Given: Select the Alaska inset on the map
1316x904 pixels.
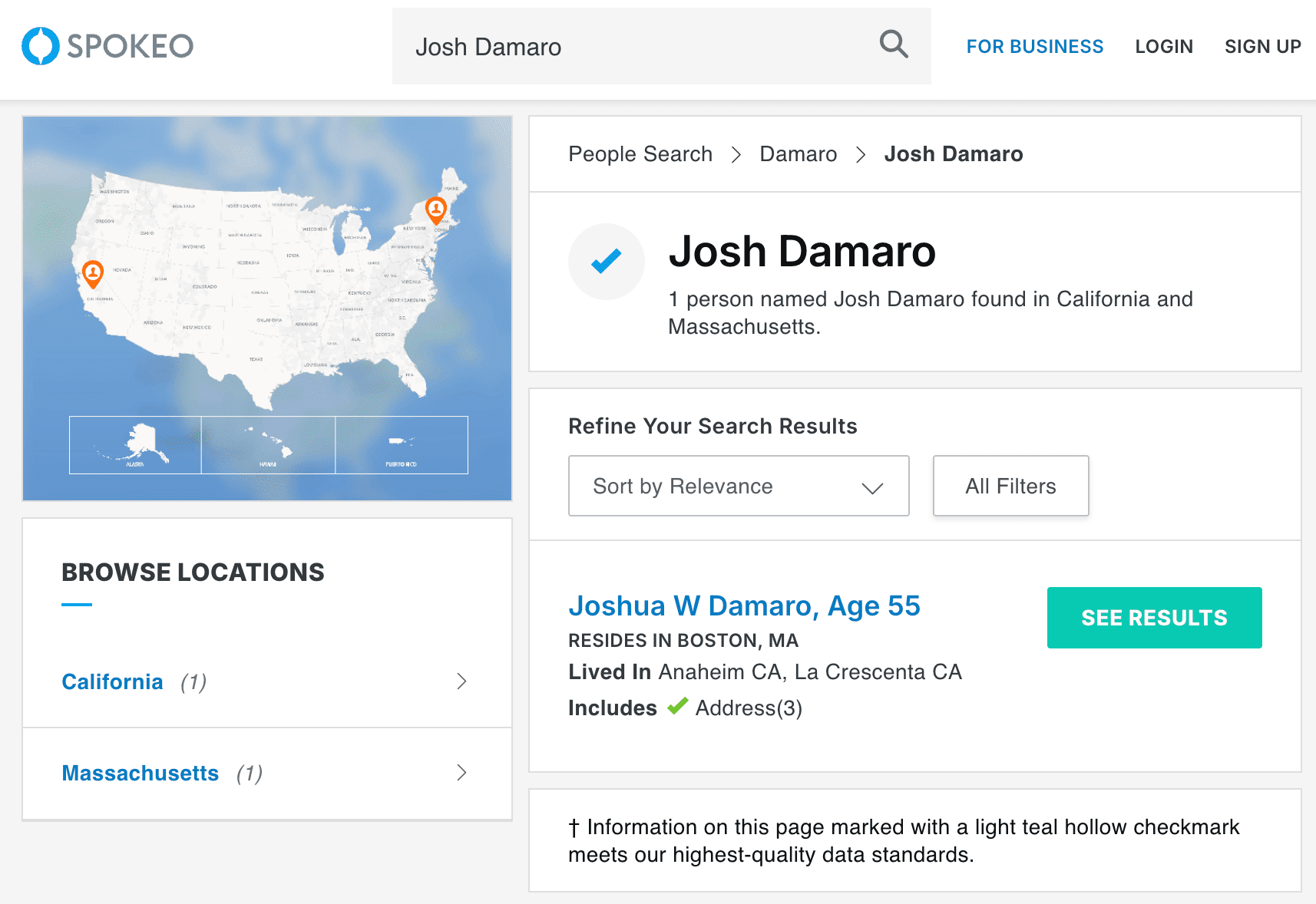Looking at the screenshot, I should tap(135, 445).
